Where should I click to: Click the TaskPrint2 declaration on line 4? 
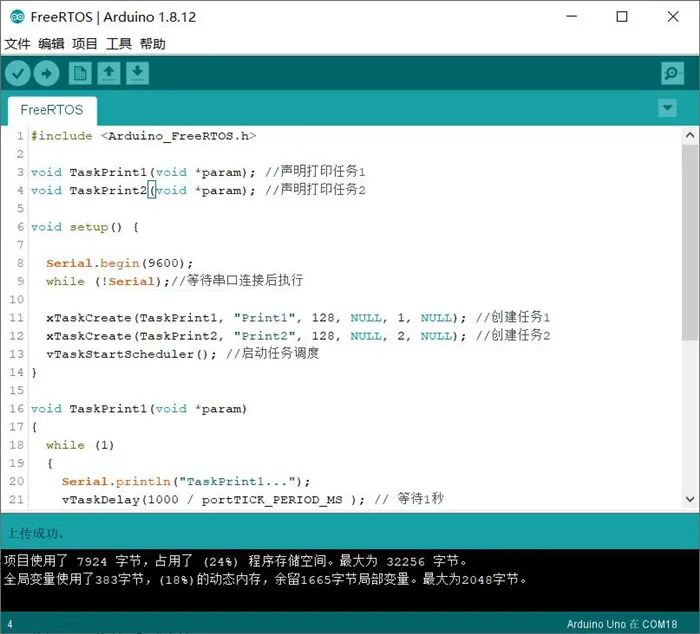pyautogui.click(x=198, y=190)
